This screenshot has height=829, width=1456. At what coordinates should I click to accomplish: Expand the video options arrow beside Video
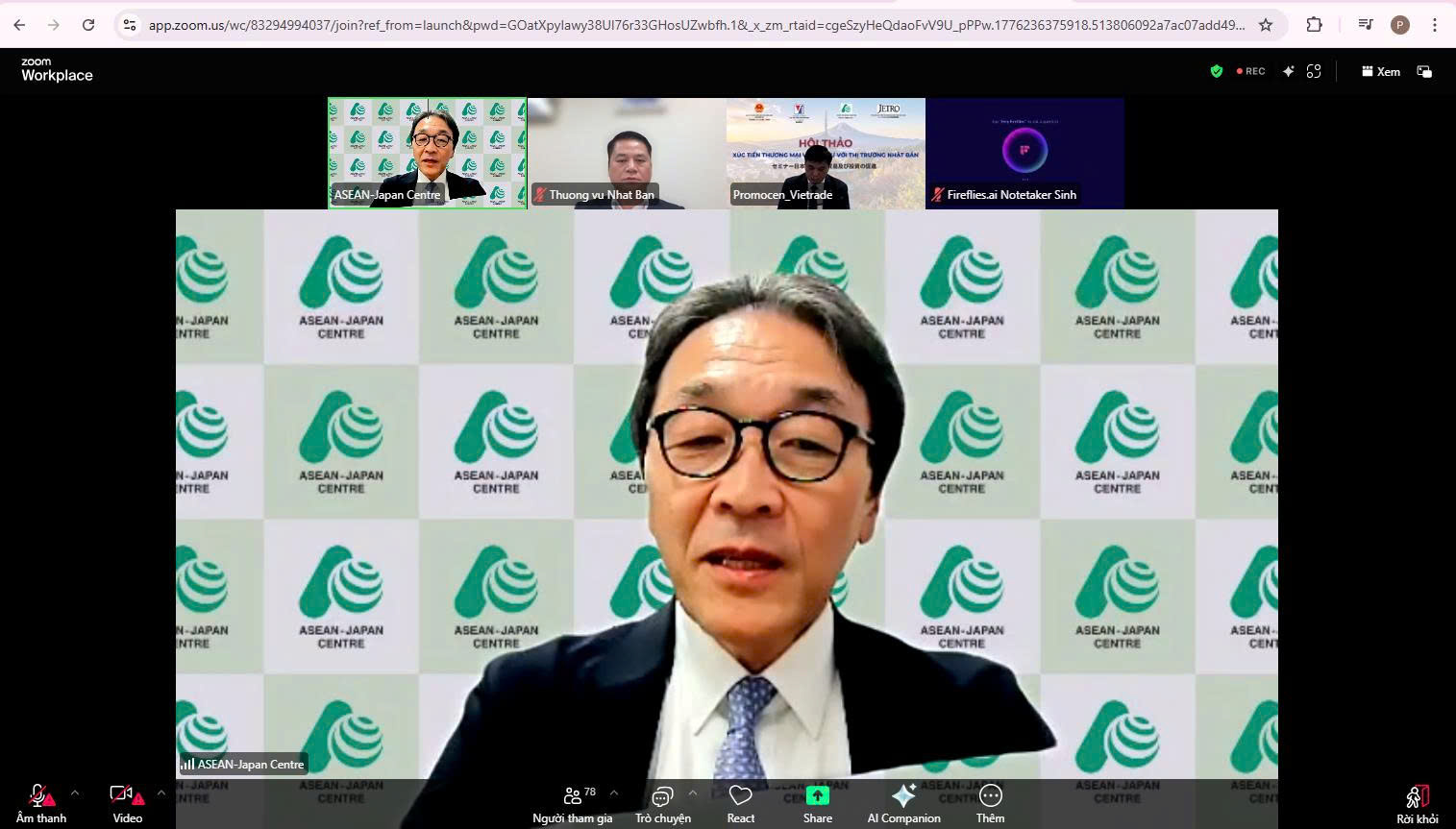160,793
